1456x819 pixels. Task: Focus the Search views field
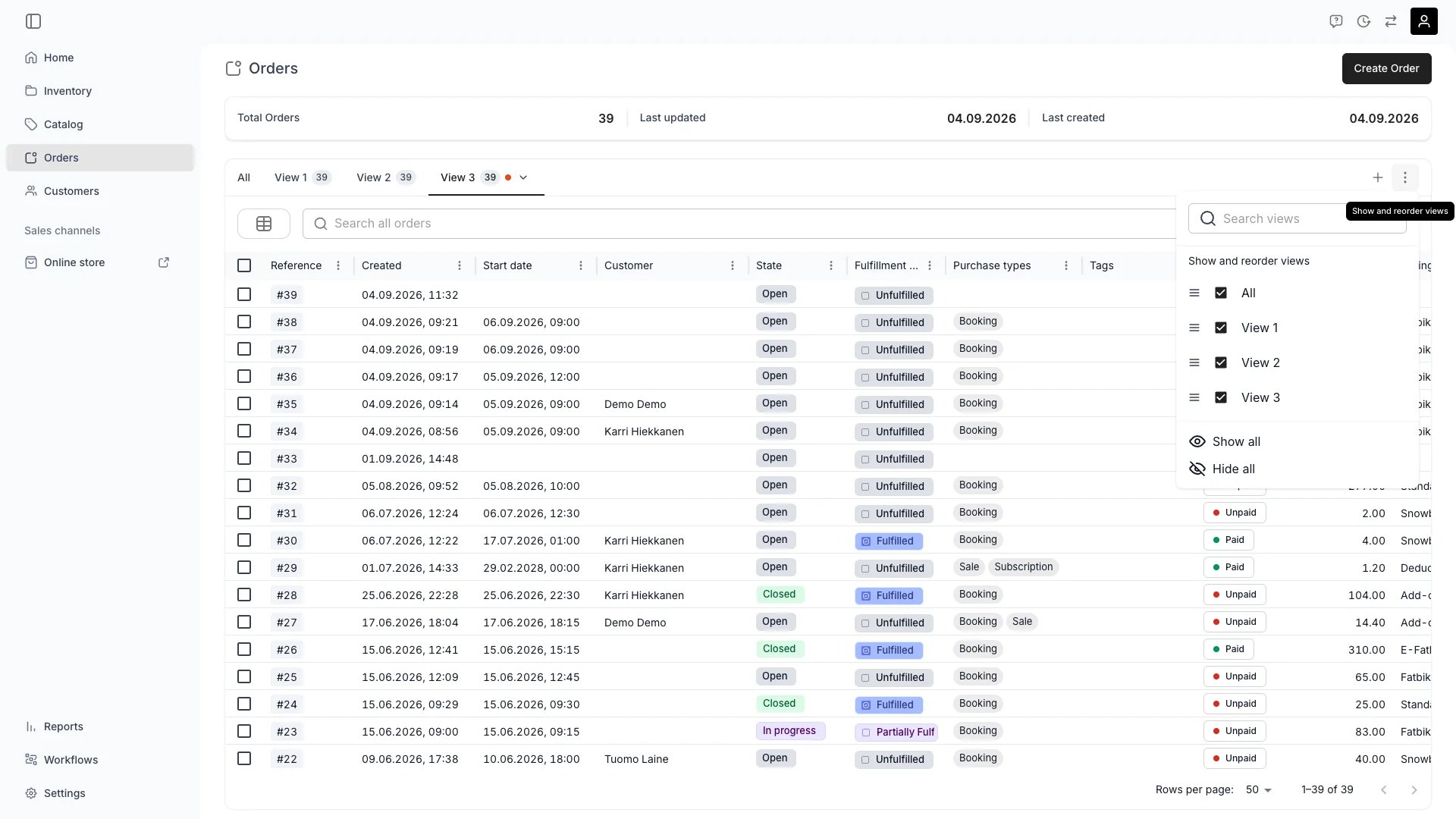pyautogui.click(x=1297, y=218)
